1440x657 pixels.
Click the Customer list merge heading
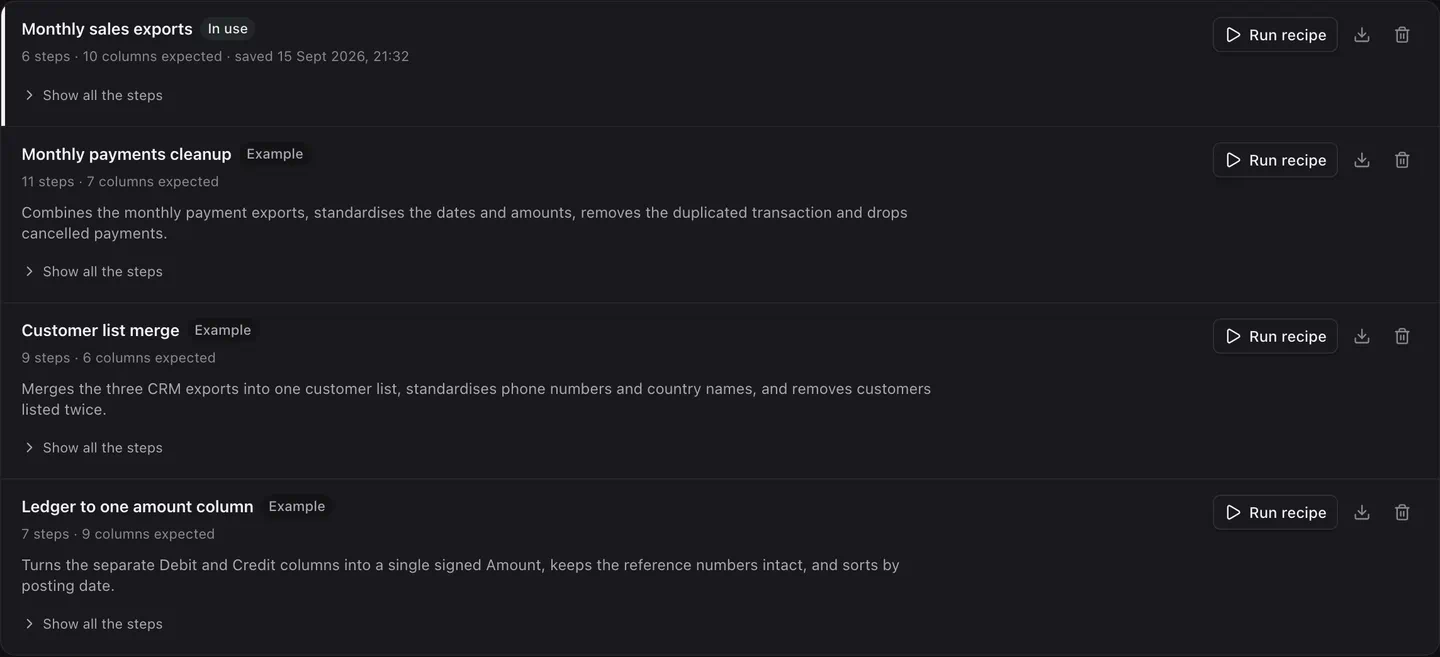click(101, 330)
